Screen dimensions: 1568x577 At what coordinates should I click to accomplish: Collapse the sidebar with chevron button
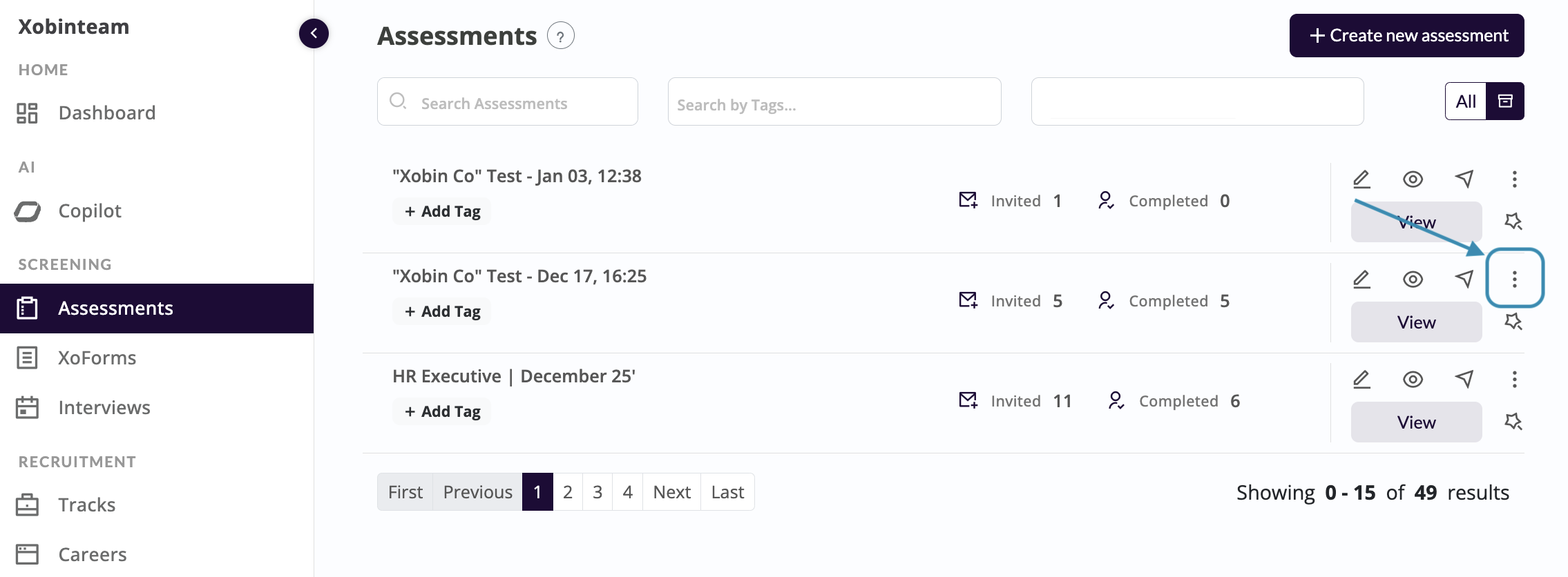[314, 33]
